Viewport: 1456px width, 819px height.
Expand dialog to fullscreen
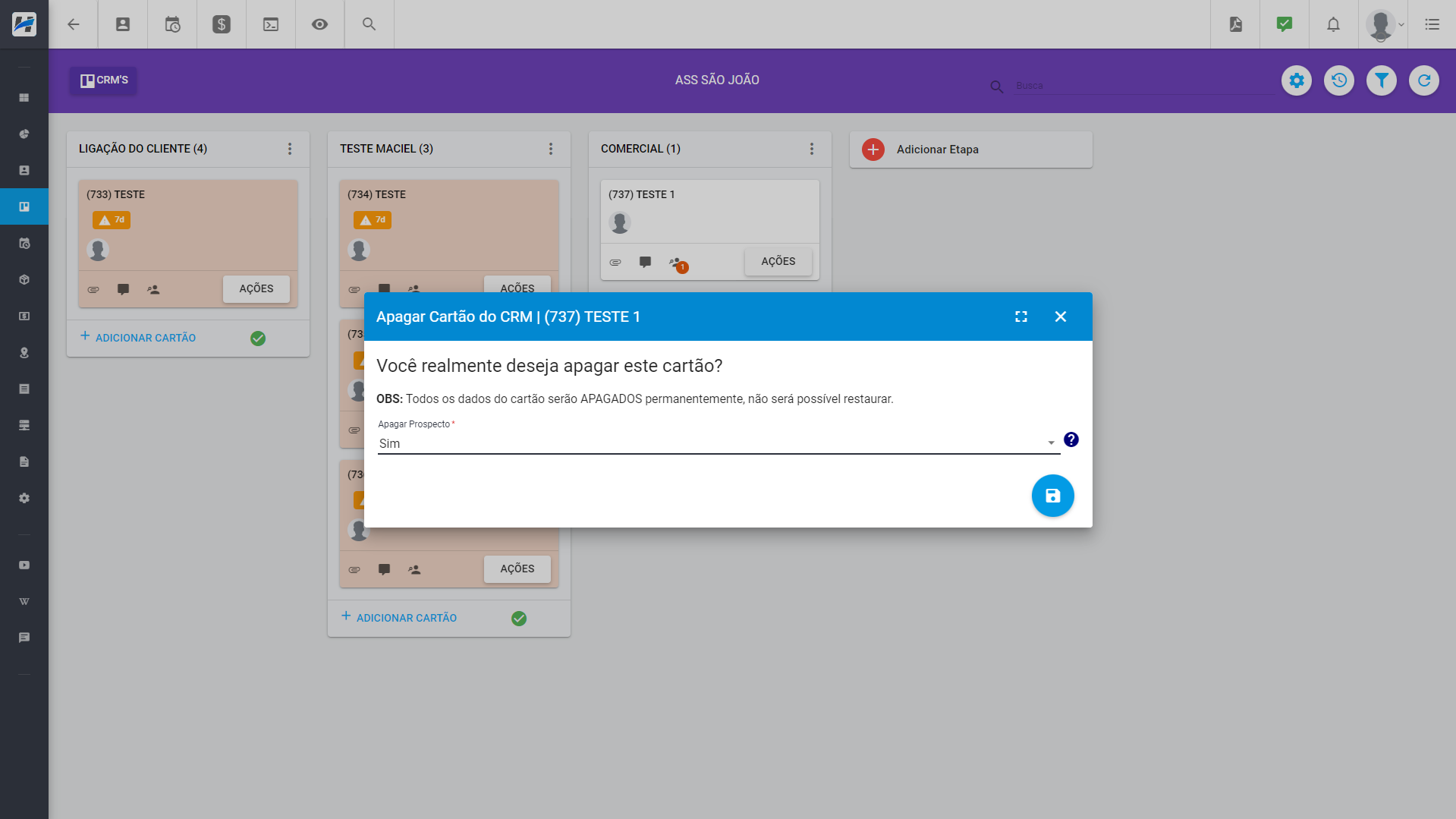[x=1021, y=317]
